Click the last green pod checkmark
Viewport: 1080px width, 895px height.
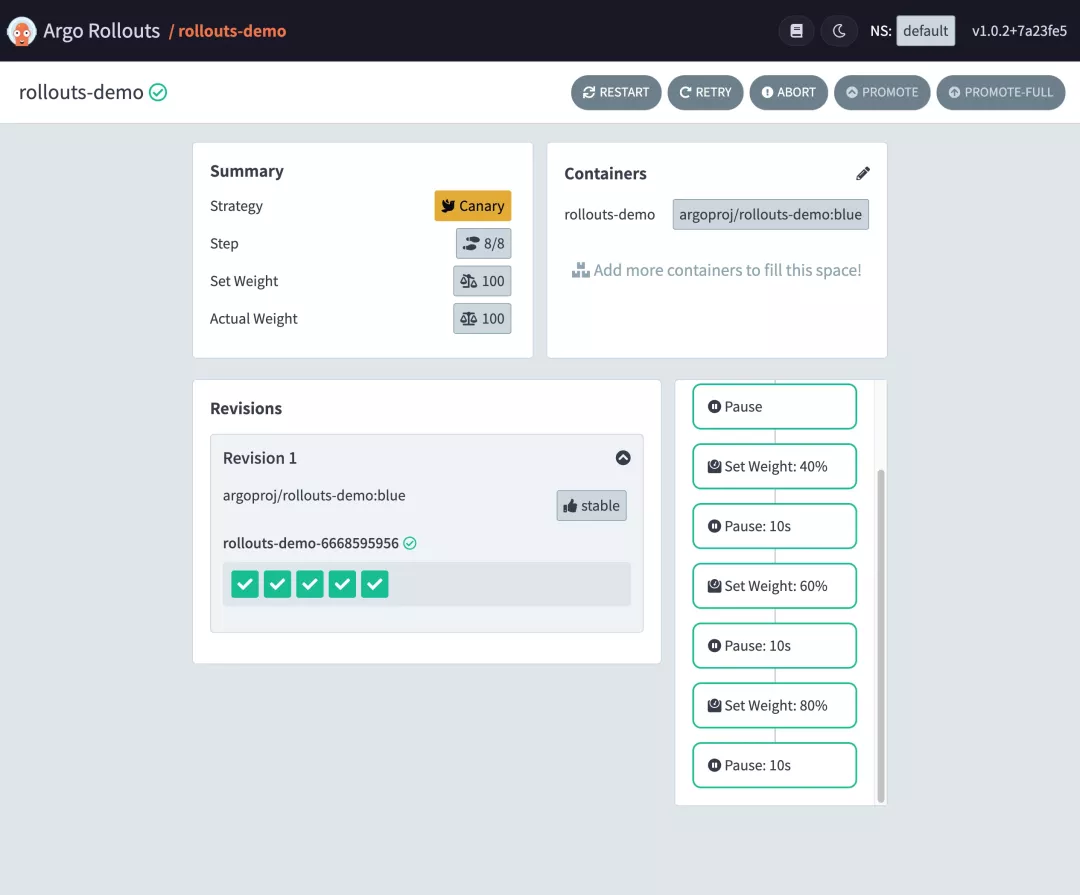tap(375, 584)
